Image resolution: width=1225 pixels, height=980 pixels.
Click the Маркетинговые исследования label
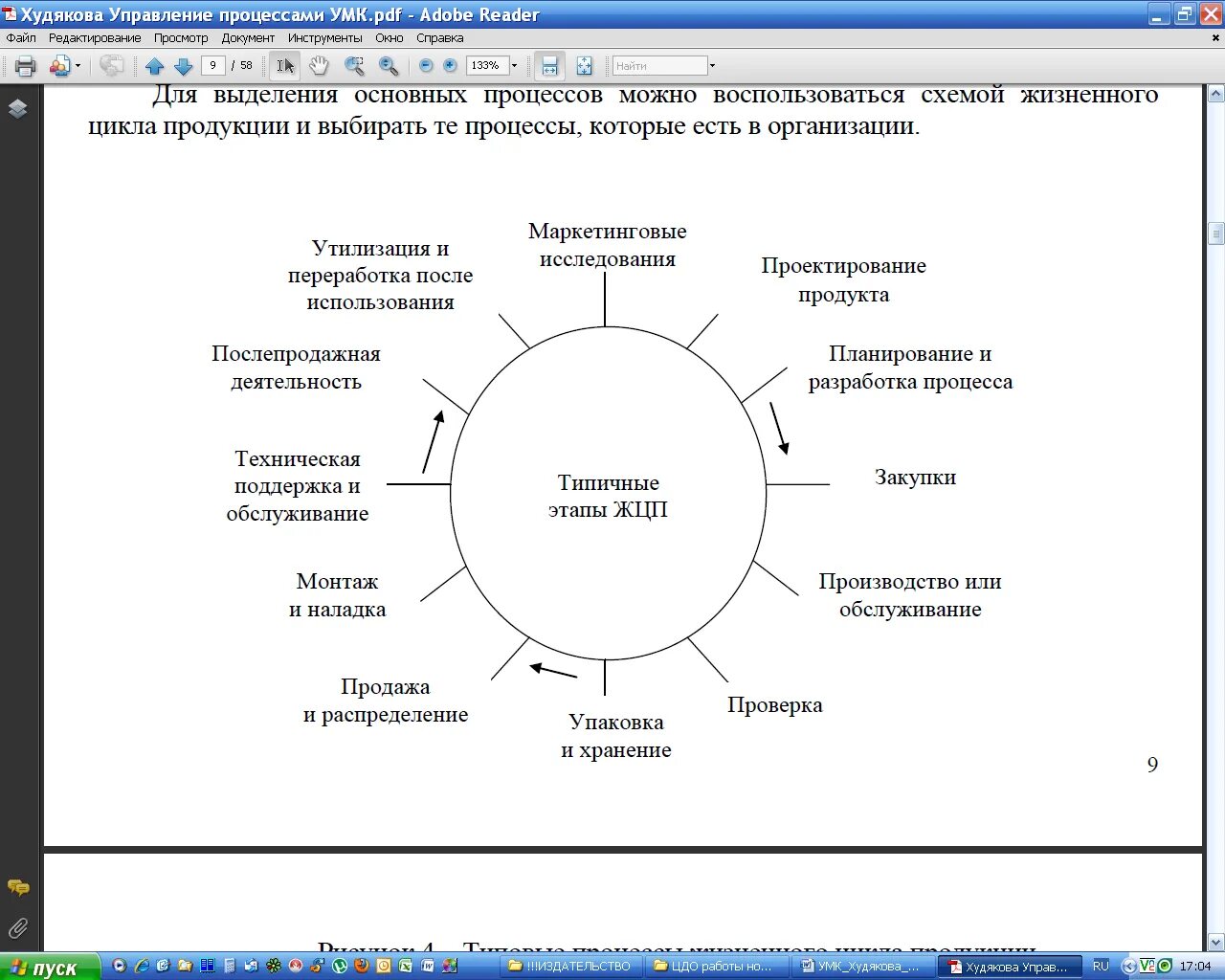point(608,245)
